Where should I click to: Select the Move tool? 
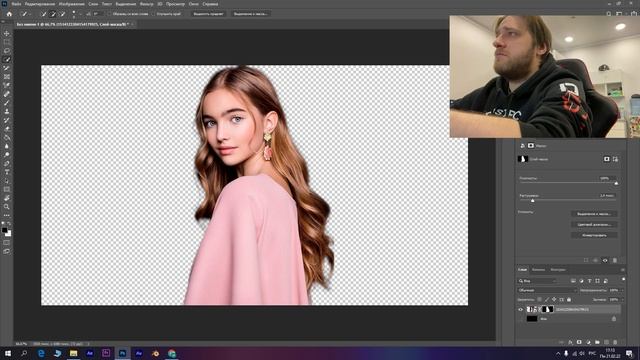click(x=7, y=33)
